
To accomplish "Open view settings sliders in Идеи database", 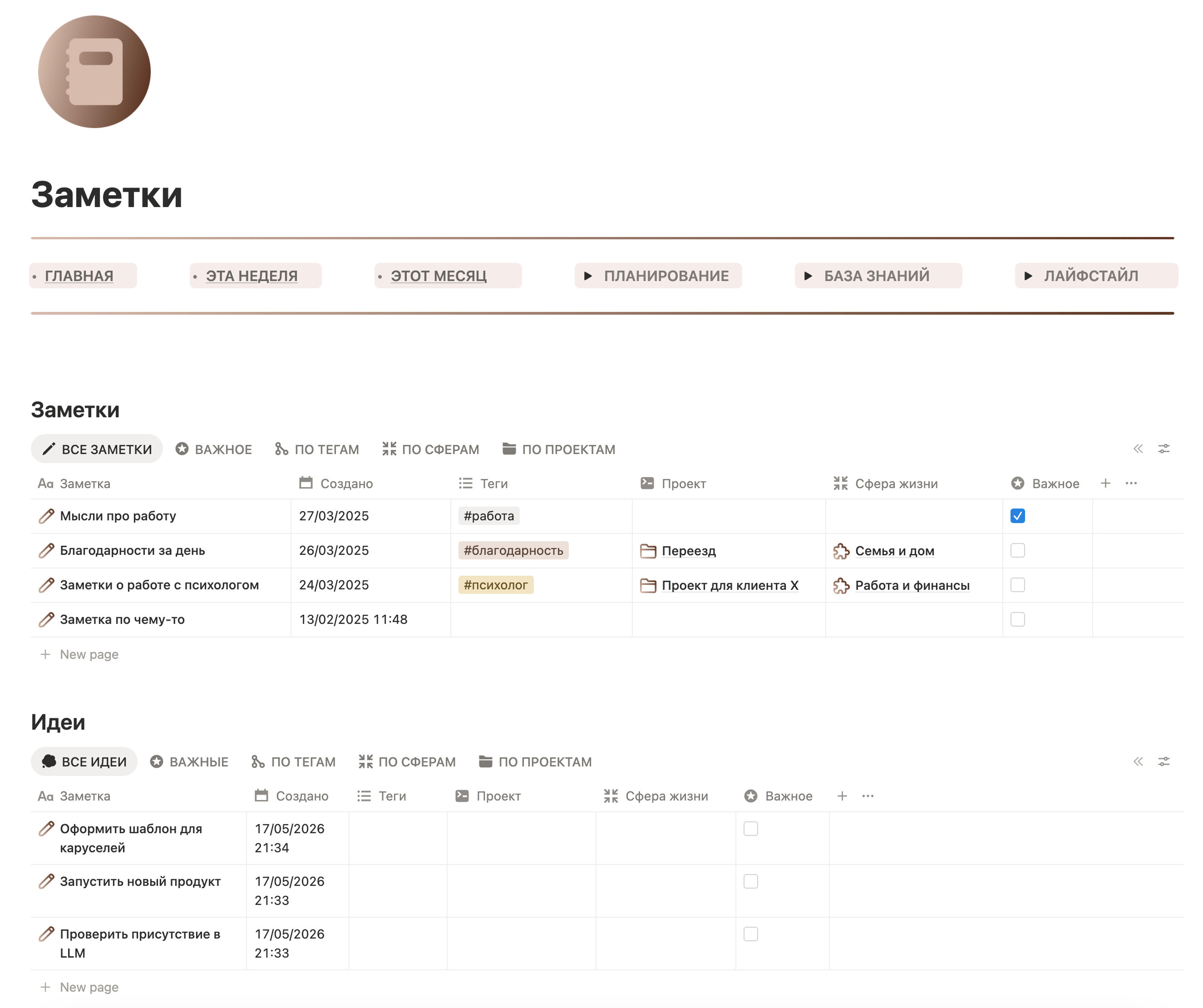I will pos(1164,761).
